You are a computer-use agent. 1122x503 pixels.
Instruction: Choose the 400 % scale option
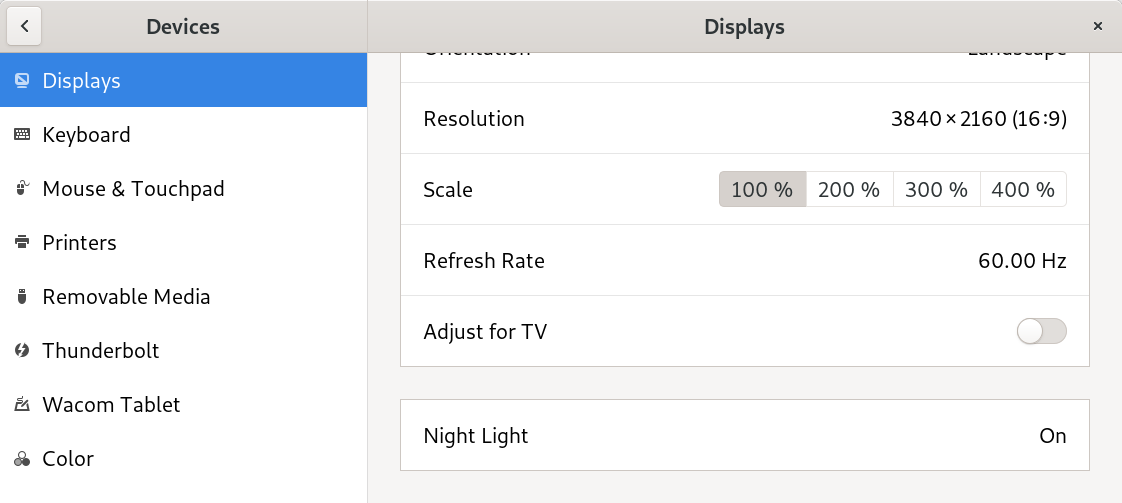pyautogui.click(x=1023, y=190)
